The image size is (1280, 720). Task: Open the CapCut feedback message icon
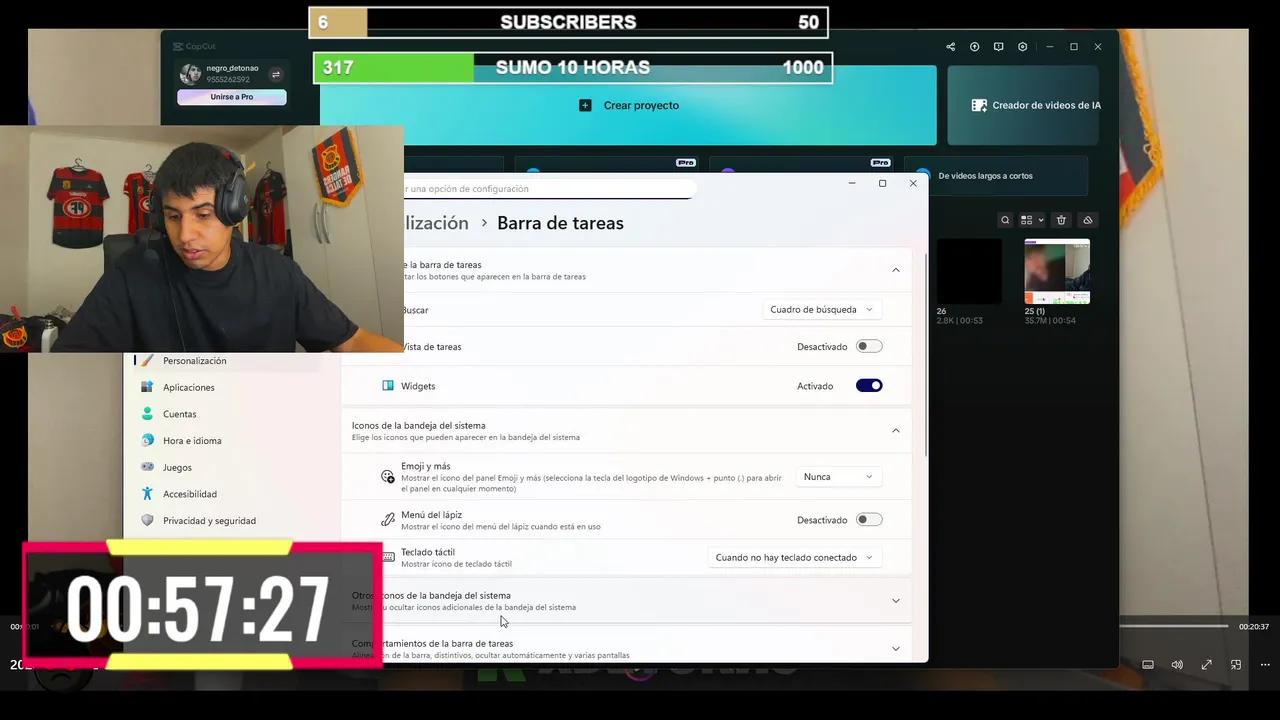[998, 47]
